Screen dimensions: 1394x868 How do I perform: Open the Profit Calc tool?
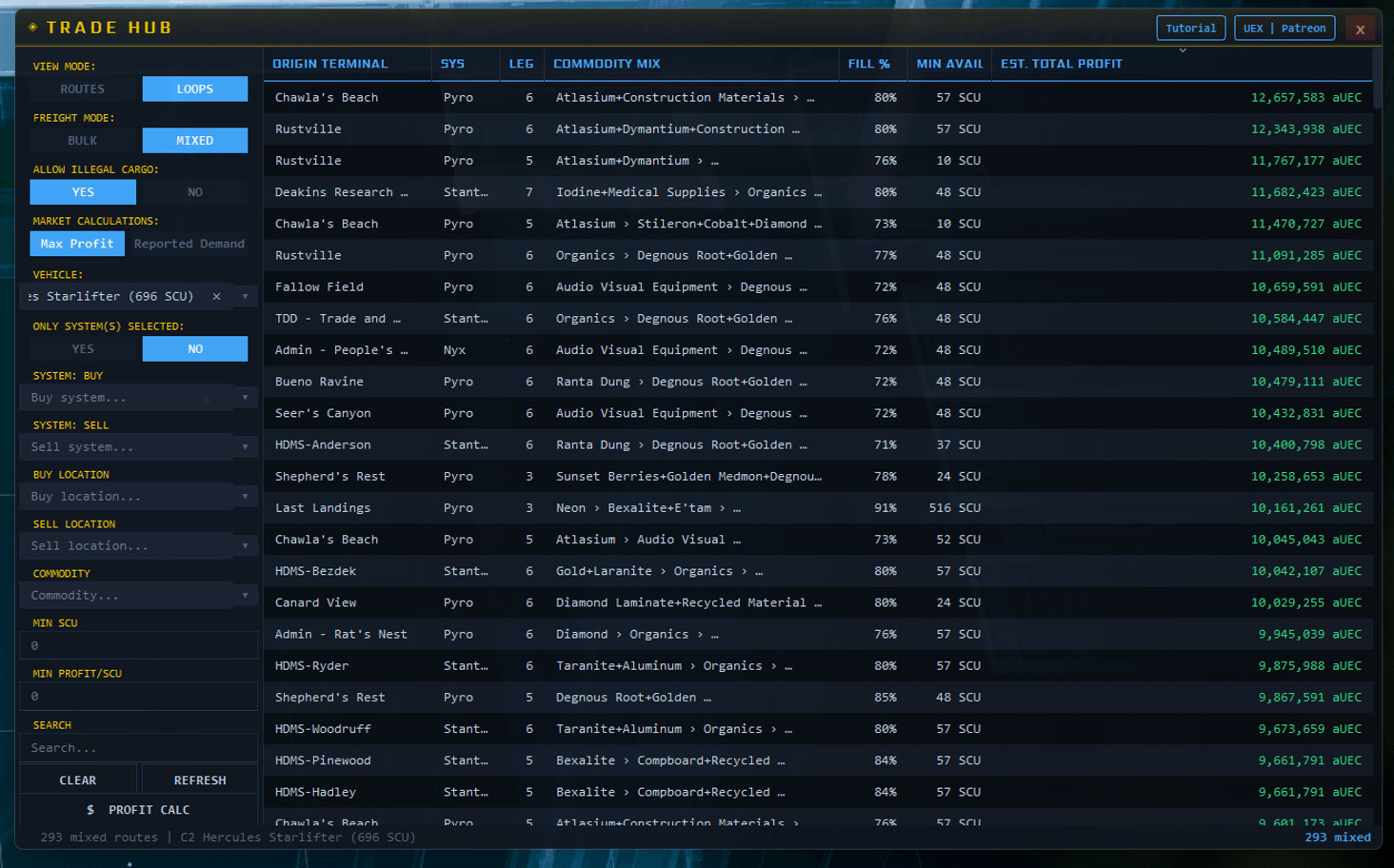point(138,810)
